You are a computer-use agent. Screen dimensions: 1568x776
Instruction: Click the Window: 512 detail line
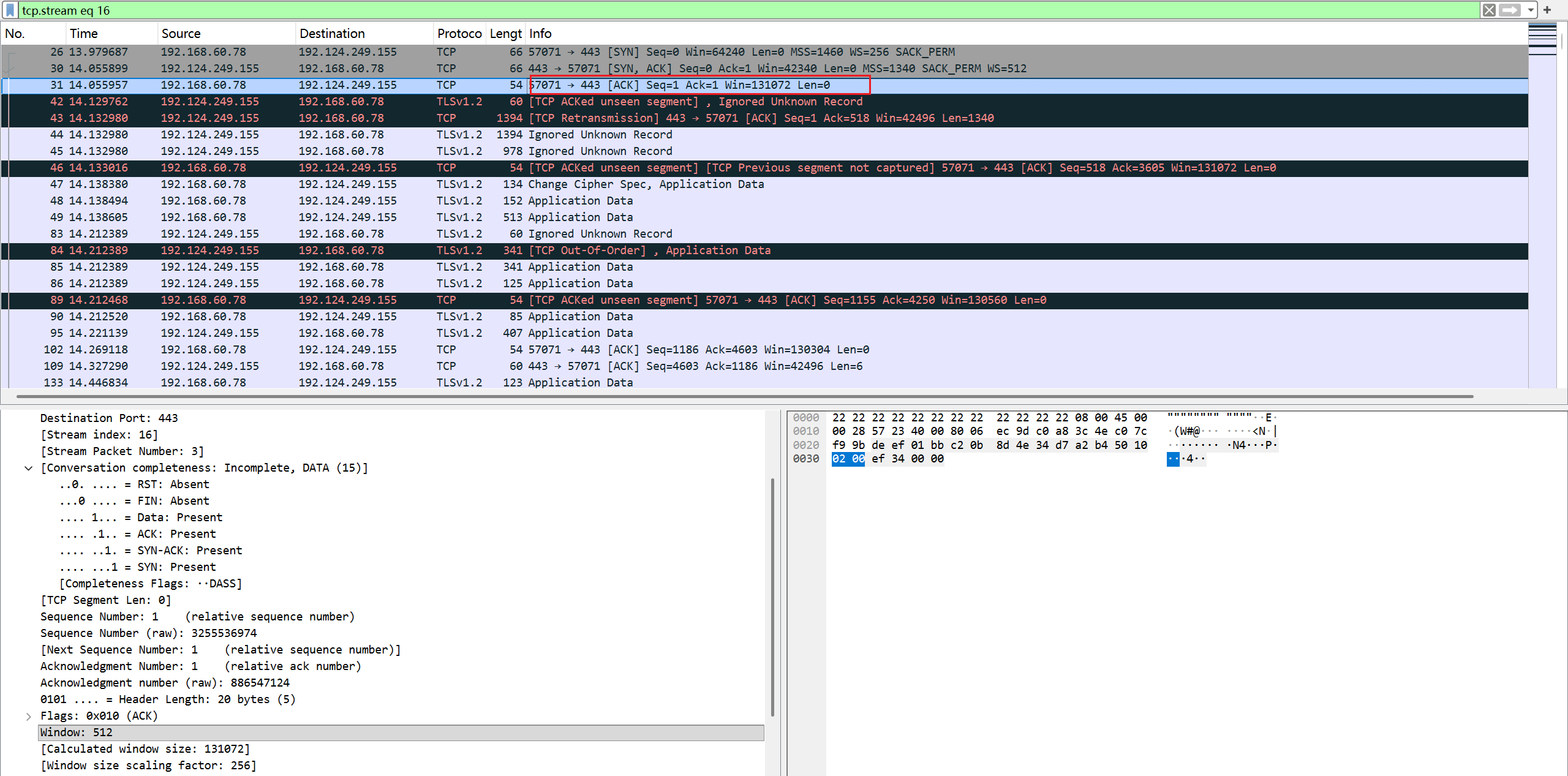point(401,733)
